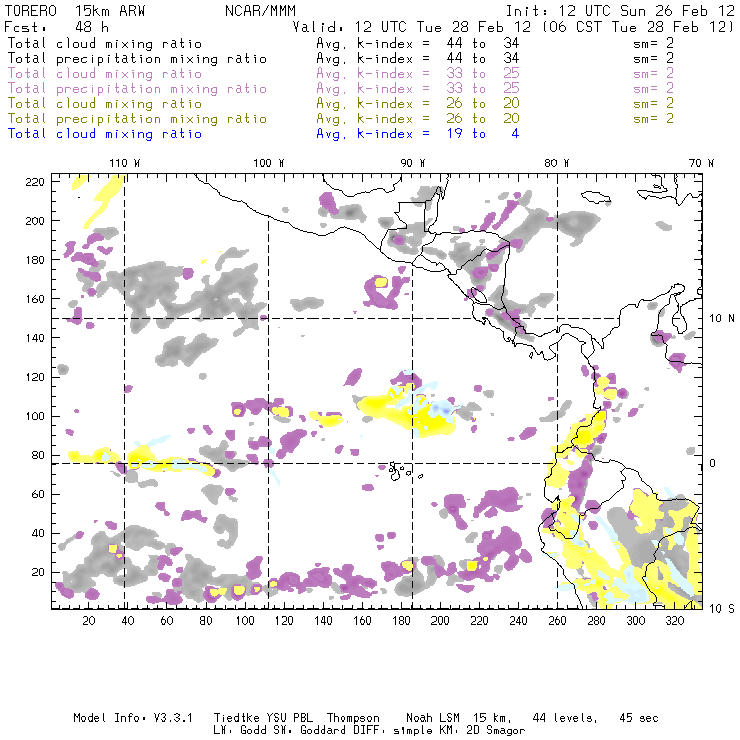Click the 'NCAR/MMM' header label

260,11
